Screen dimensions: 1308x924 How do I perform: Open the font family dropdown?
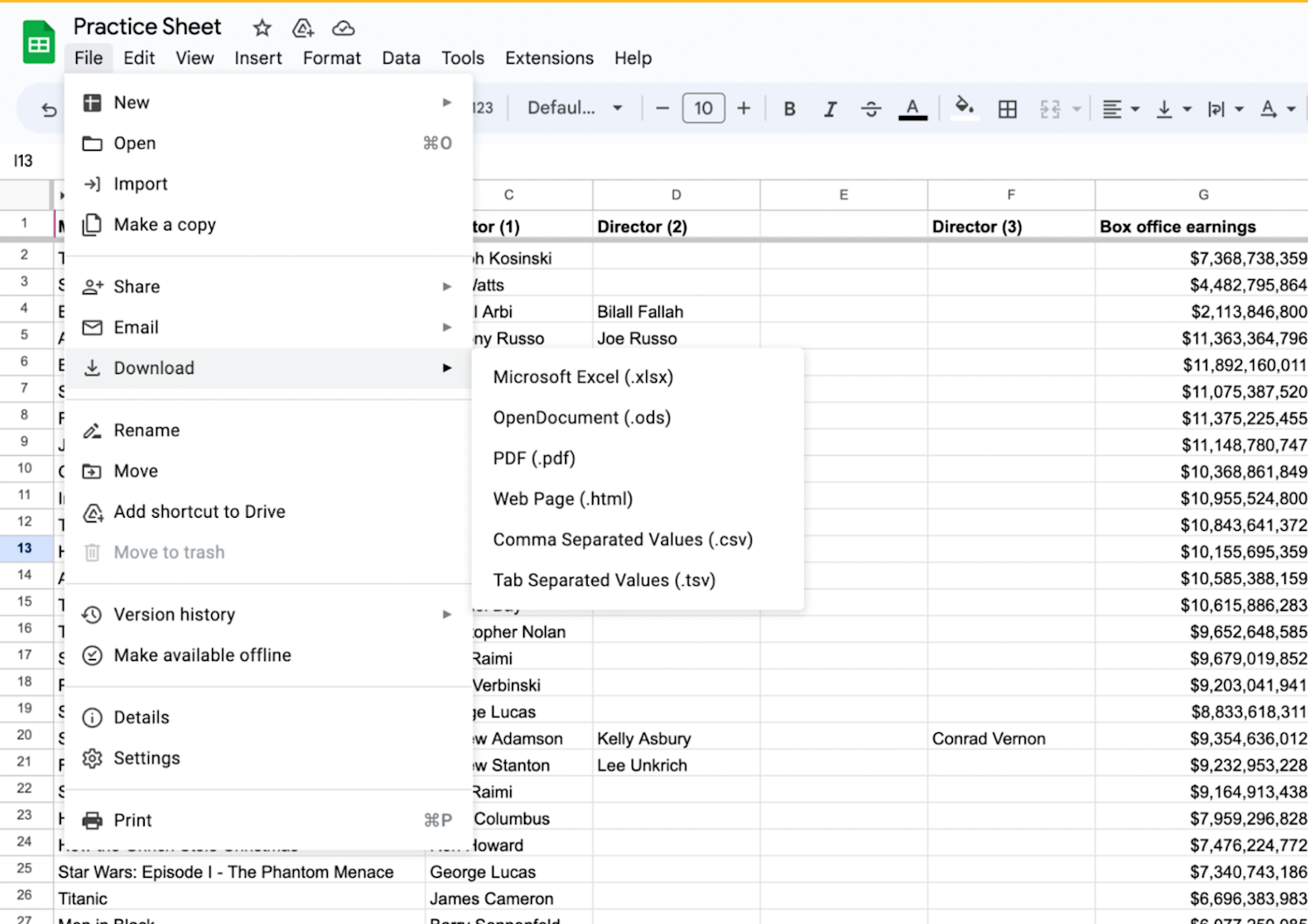coord(575,108)
